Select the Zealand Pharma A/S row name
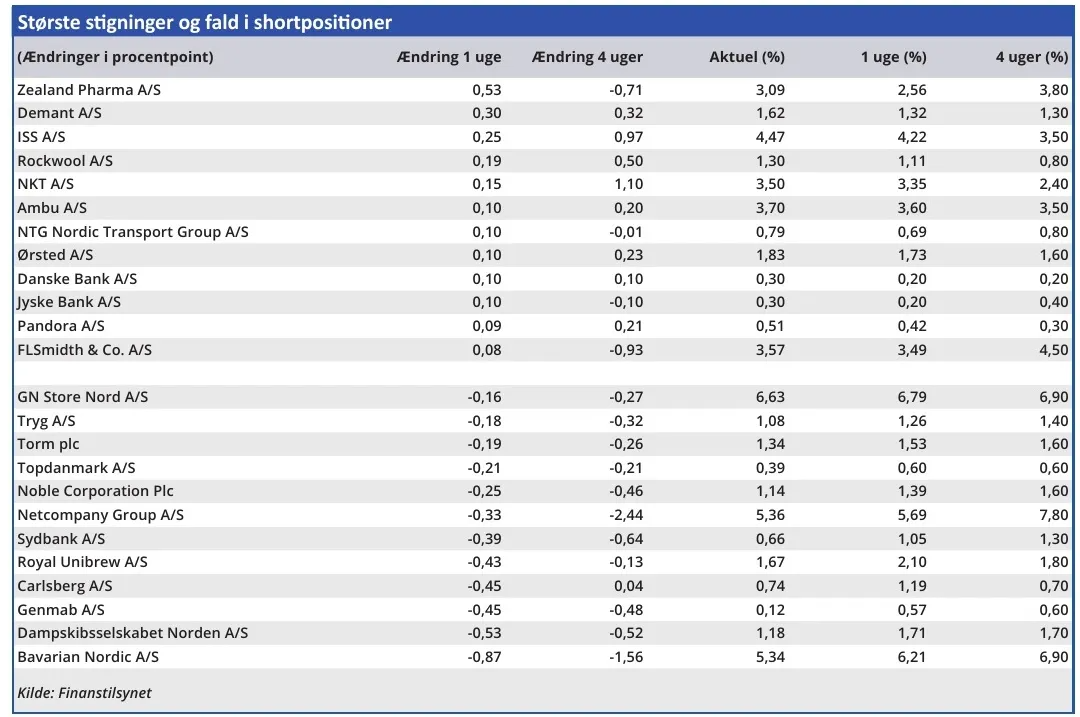 pyautogui.click(x=89, y=90)
